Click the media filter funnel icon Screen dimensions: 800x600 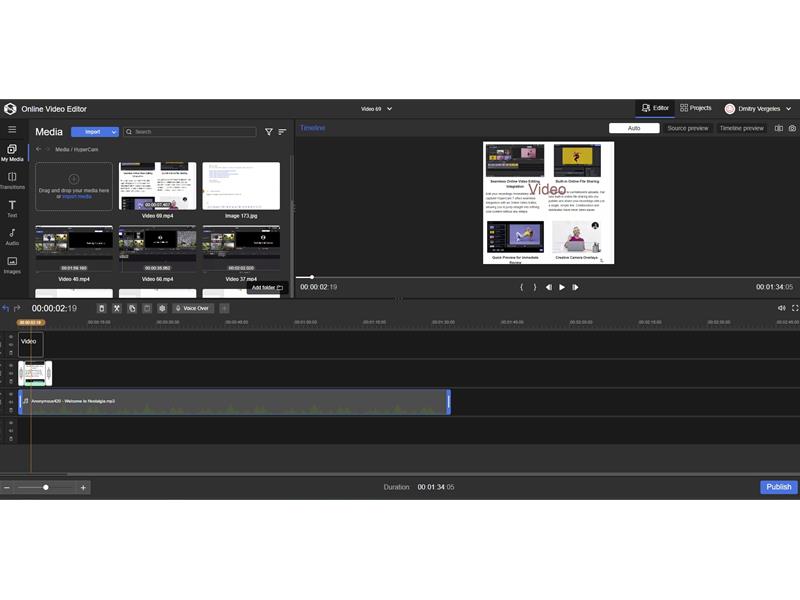point(268,132)
